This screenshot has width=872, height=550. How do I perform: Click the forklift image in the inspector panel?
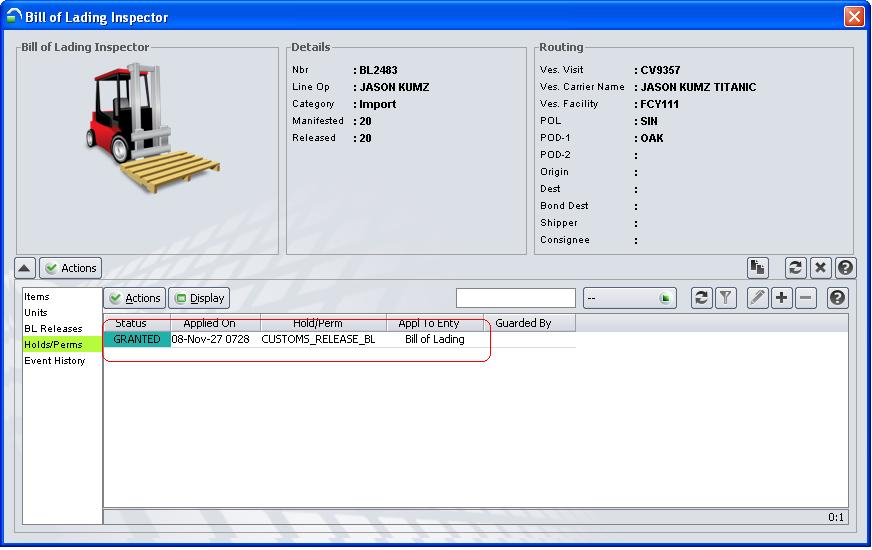[152, 128]
